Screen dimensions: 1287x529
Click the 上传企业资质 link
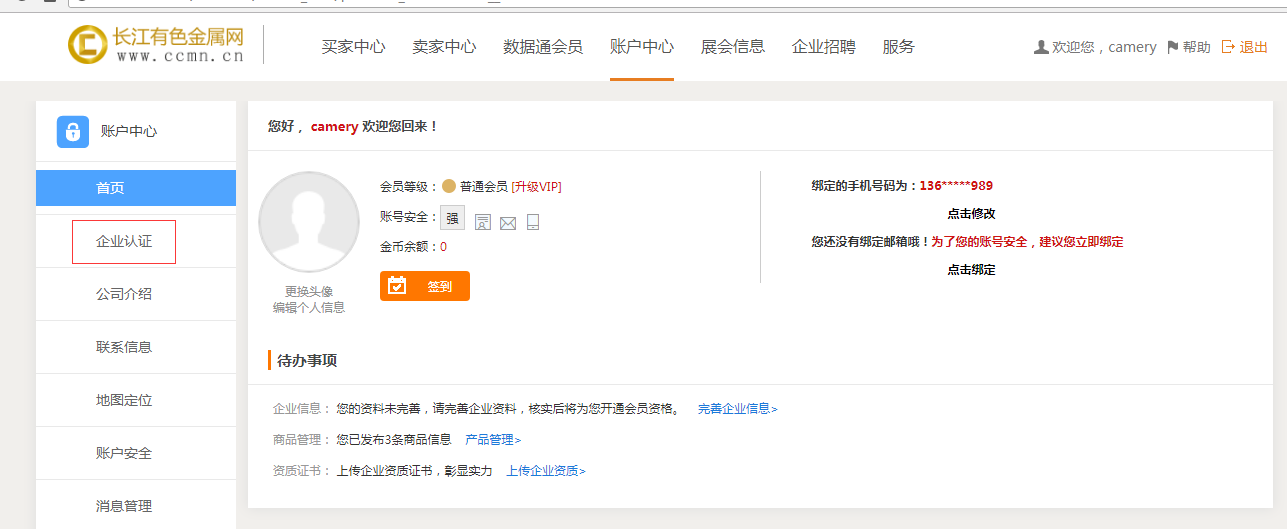545,471
